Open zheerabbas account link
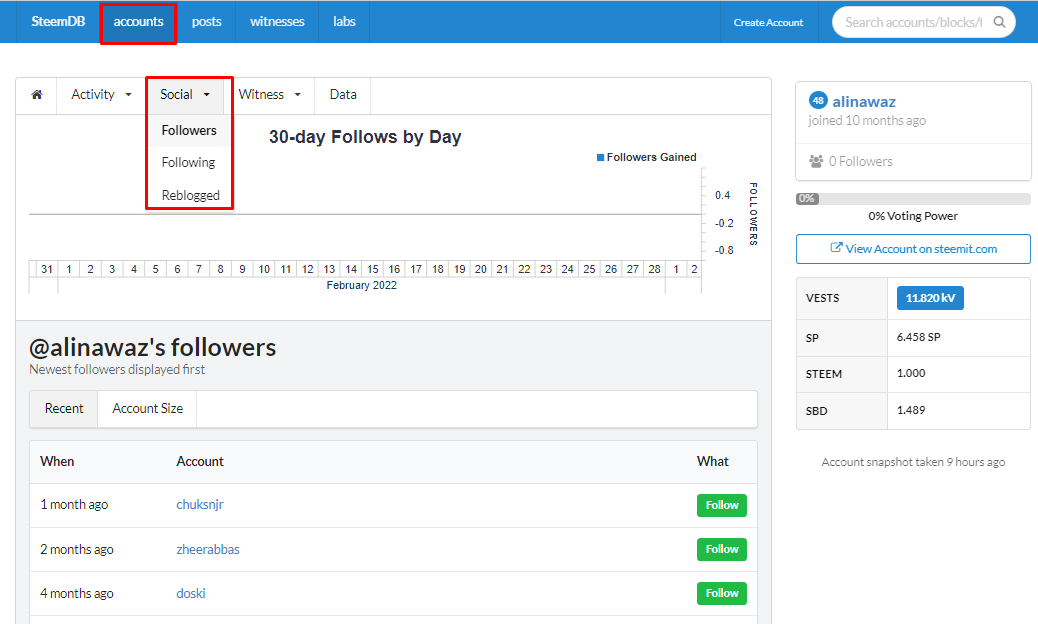Image resolution: width=1038 pixels, height=624 pixels. coord(208,549)
